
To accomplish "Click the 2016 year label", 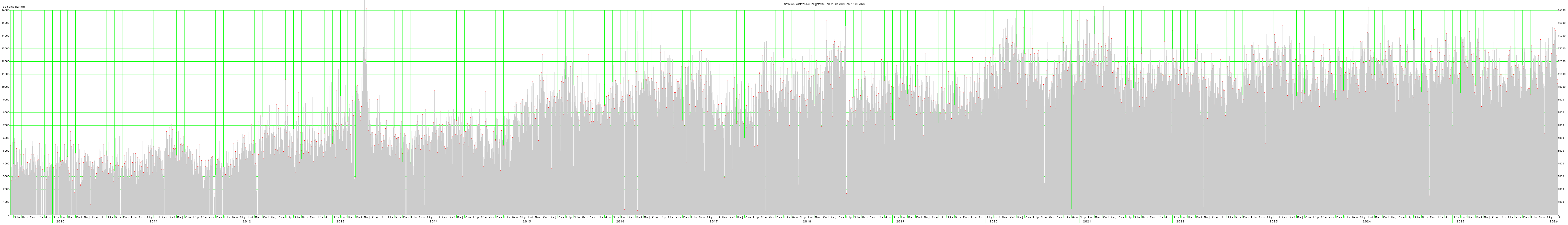I will point(620,221).
